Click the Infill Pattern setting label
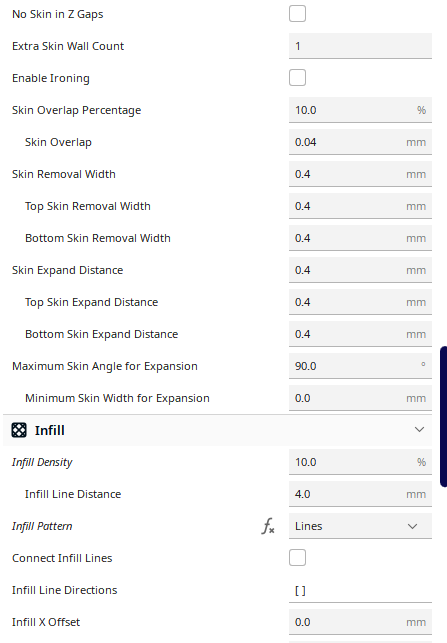The image size is (447, 643). [42, 526]
